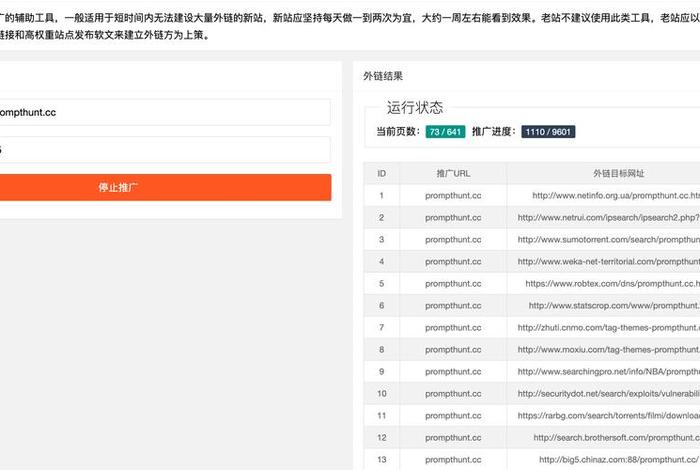Open the big5.chinaz.com link in row 13
The height and width of the screenshot is (470, 700).
click(619, 460)
